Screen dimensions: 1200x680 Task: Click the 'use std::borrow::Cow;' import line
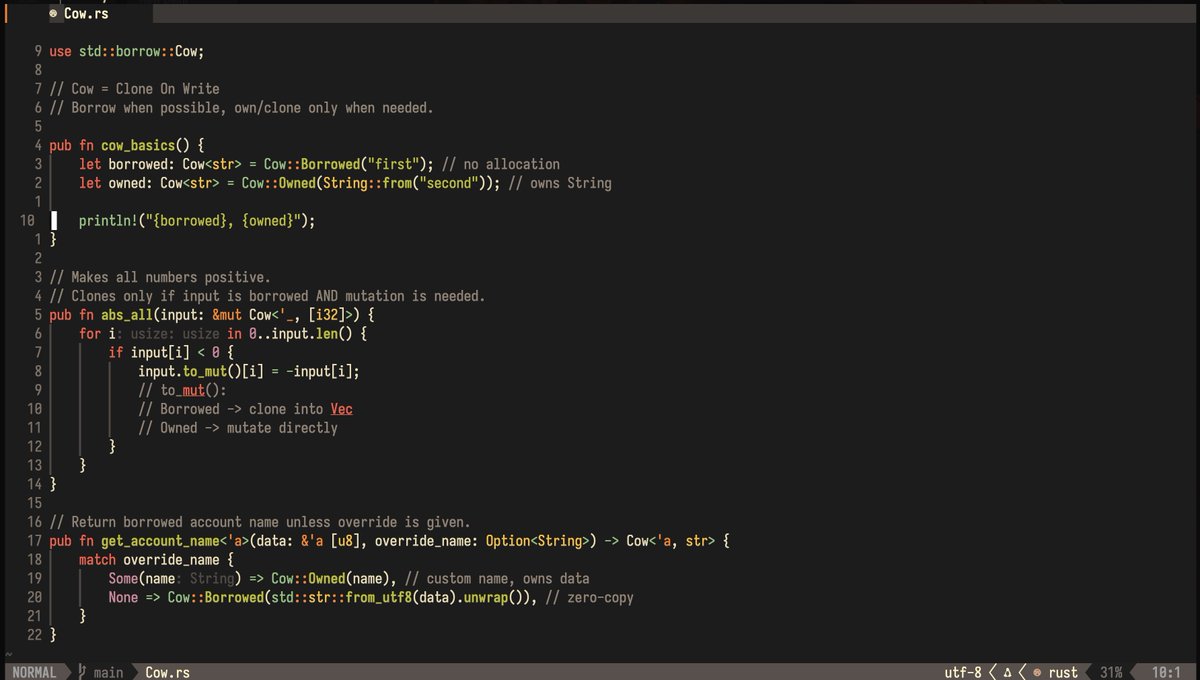point(126,51)
